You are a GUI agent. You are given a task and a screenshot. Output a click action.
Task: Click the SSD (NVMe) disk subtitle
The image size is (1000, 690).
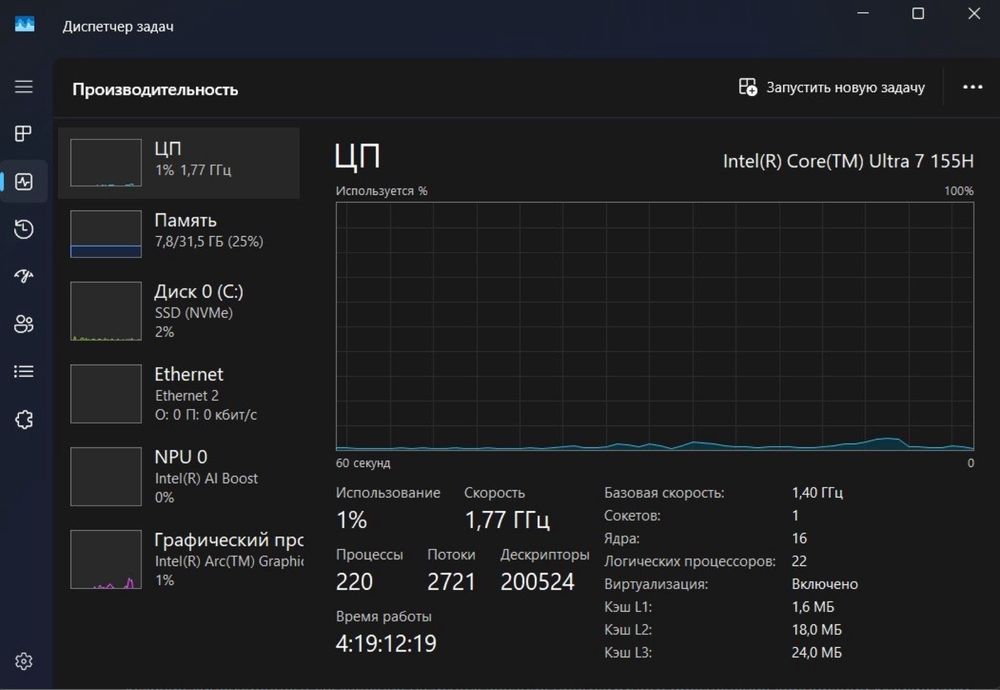tap(194, 312)
